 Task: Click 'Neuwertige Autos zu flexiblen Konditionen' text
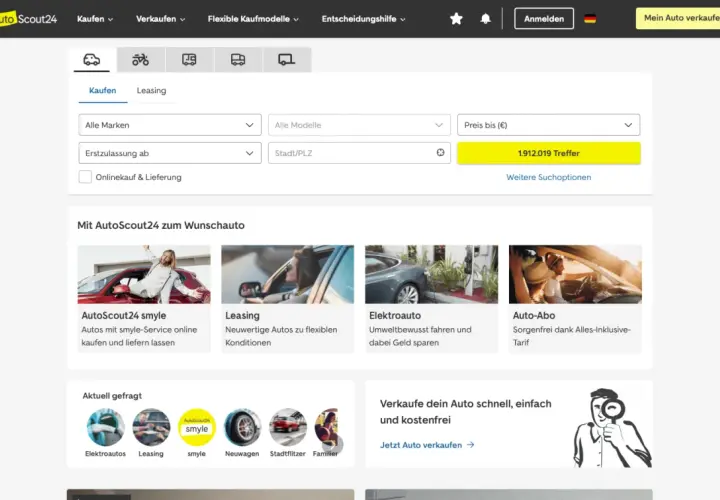281,336
